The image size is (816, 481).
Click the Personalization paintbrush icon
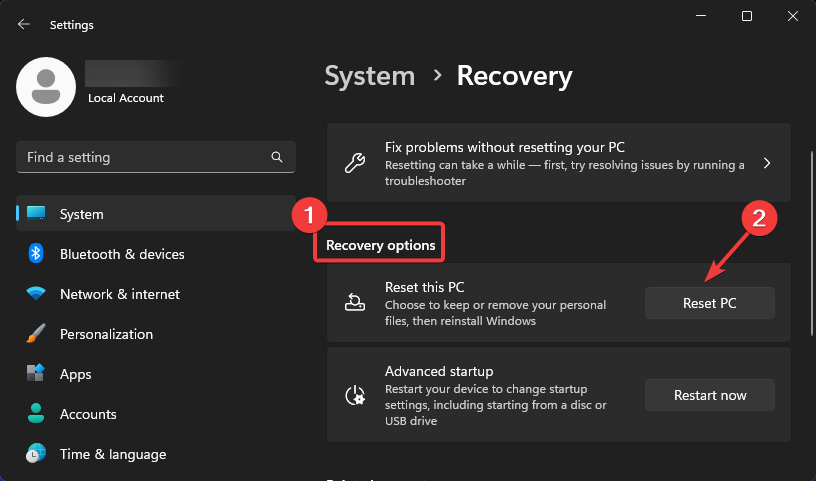[36, 334]
